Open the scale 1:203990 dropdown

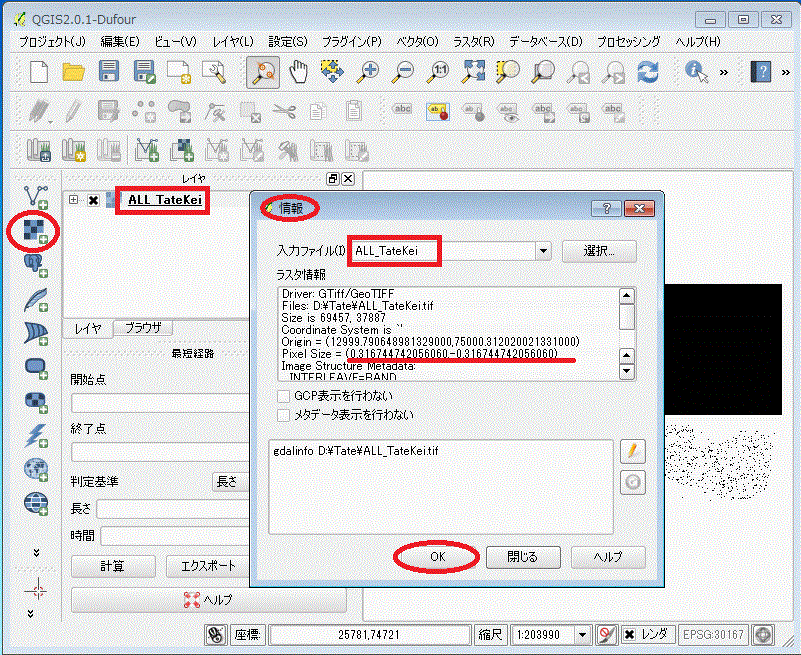tap(582, 634)
